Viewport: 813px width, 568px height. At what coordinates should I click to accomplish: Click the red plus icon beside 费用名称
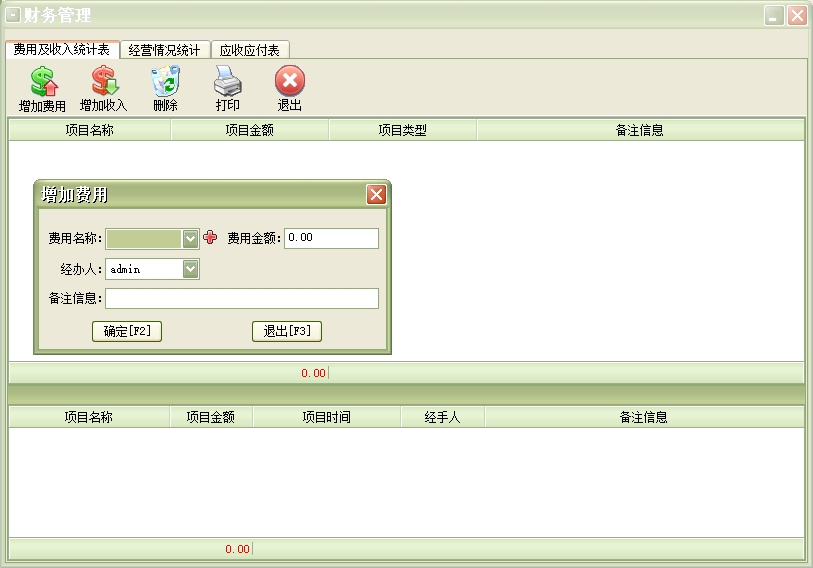[210, 238]
